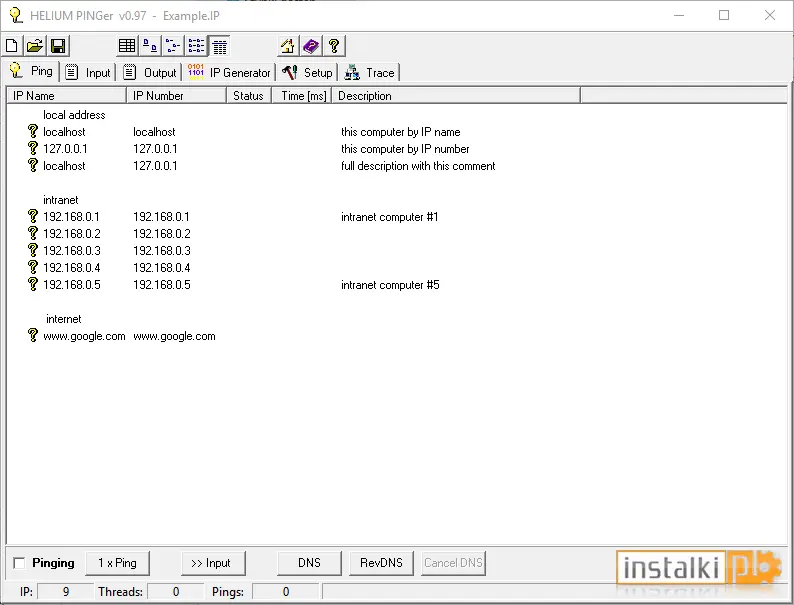This screenshot has width=794, height=605.
Task: Click the Threads count field
Action: 176,592
